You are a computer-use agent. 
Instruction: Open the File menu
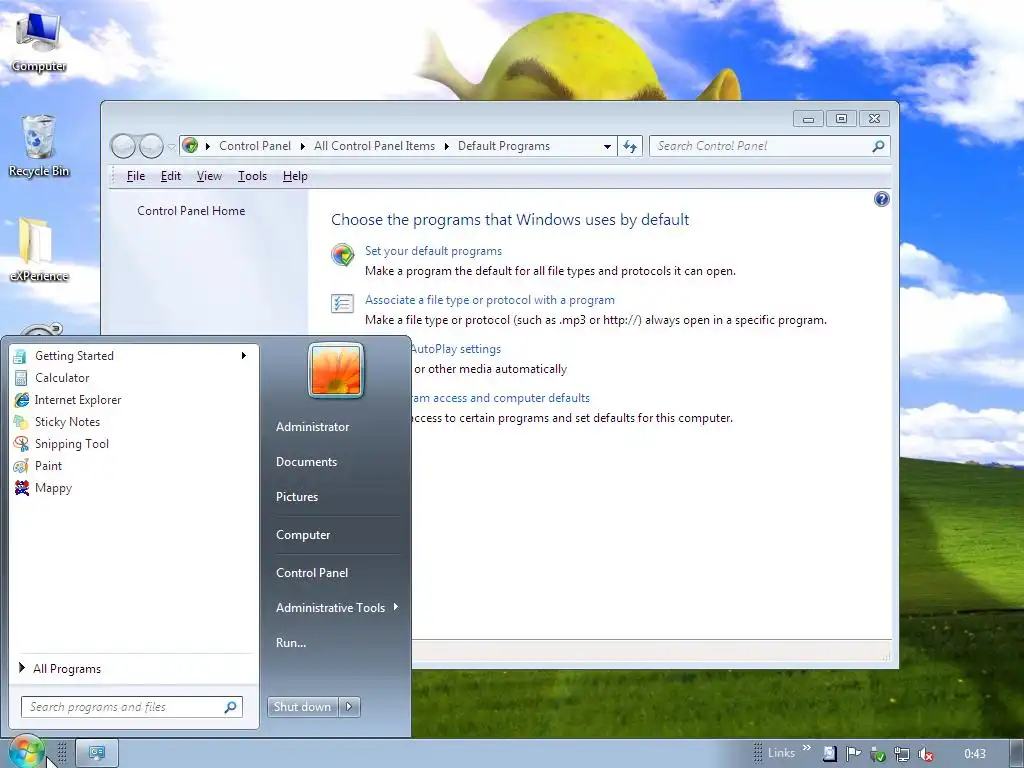coord(136,176)
